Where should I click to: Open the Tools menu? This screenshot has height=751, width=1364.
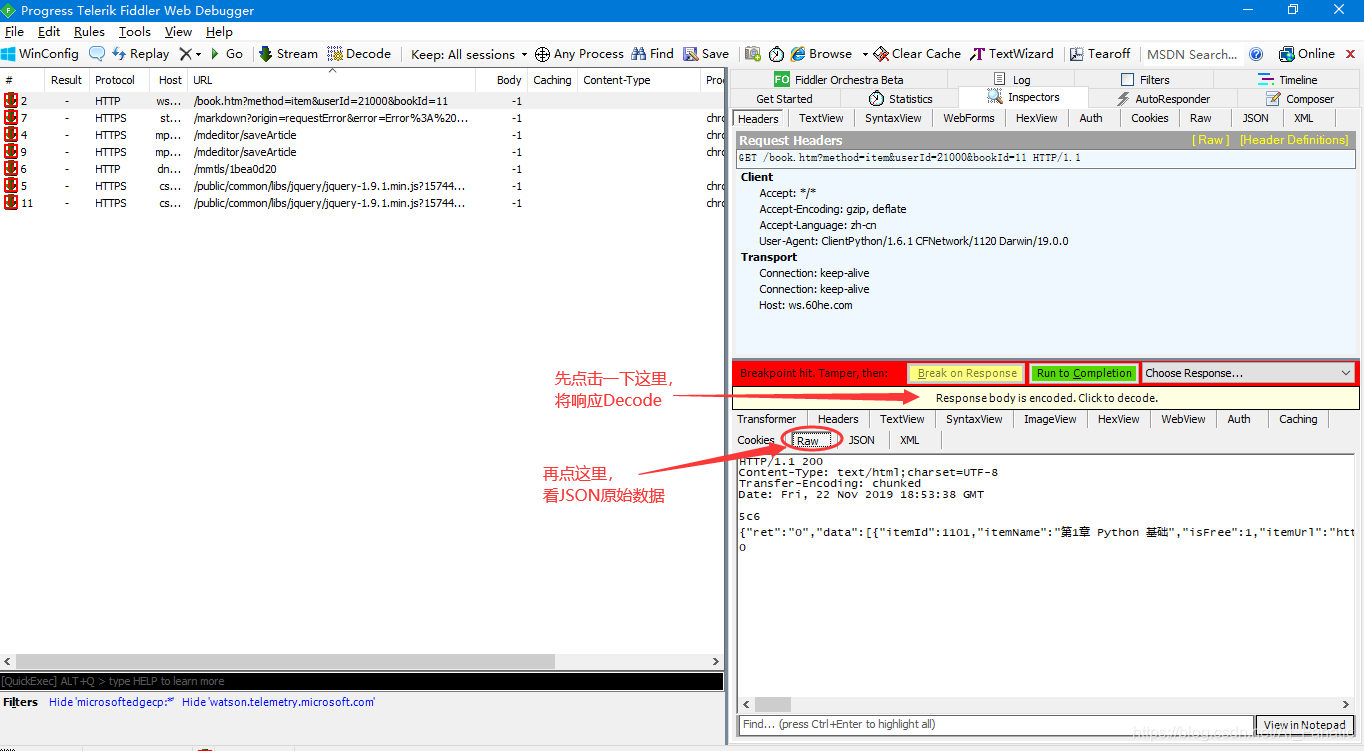point(135,32)
